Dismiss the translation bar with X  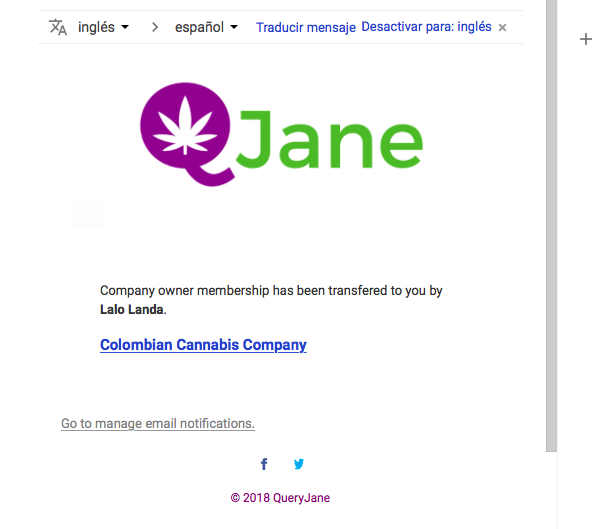click(x=502, y=27)
